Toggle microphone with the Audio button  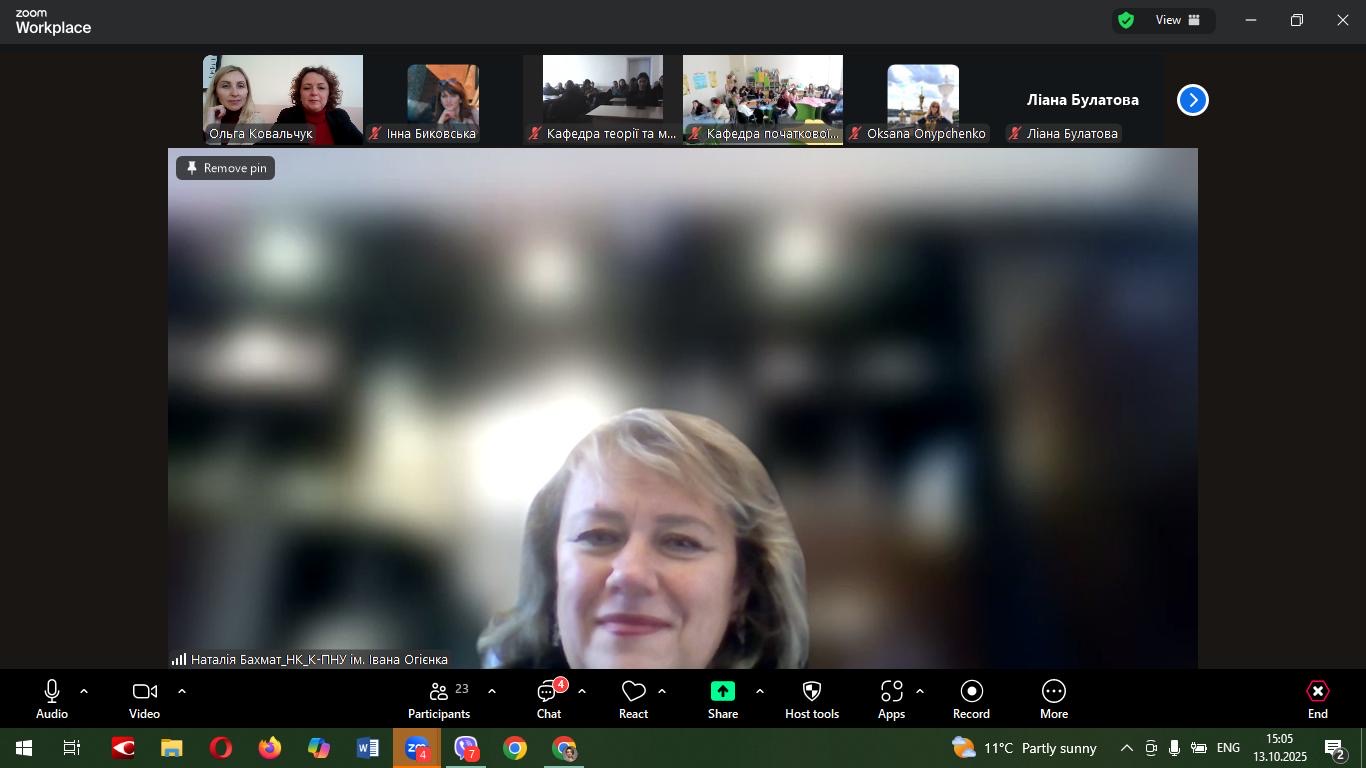(52, 699)
